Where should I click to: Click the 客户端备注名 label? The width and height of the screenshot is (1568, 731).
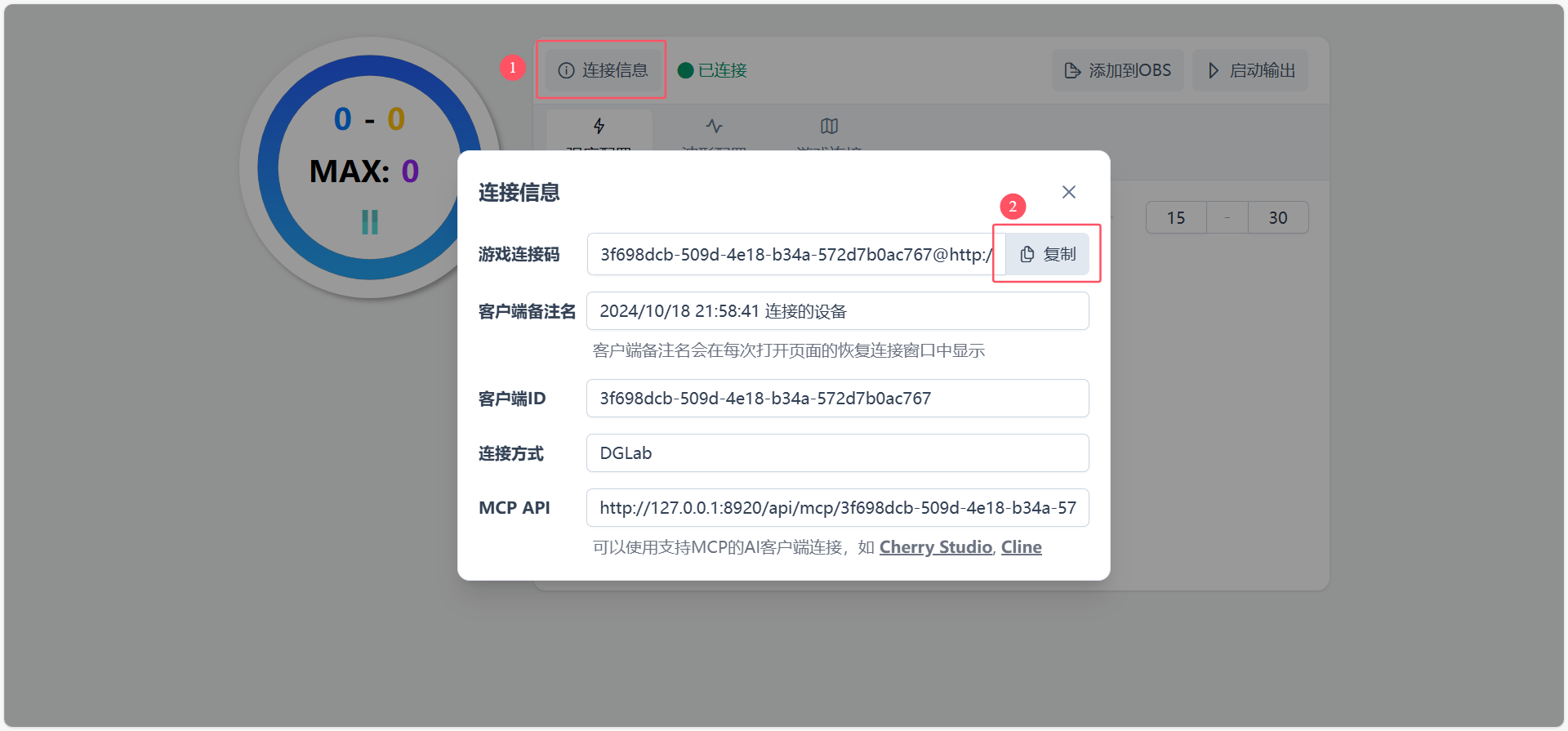click(528, 312)
